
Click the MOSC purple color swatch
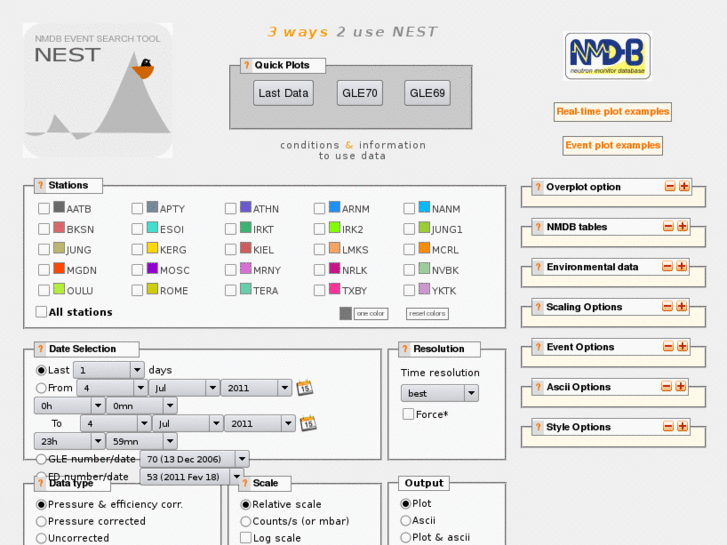[153, 268]
